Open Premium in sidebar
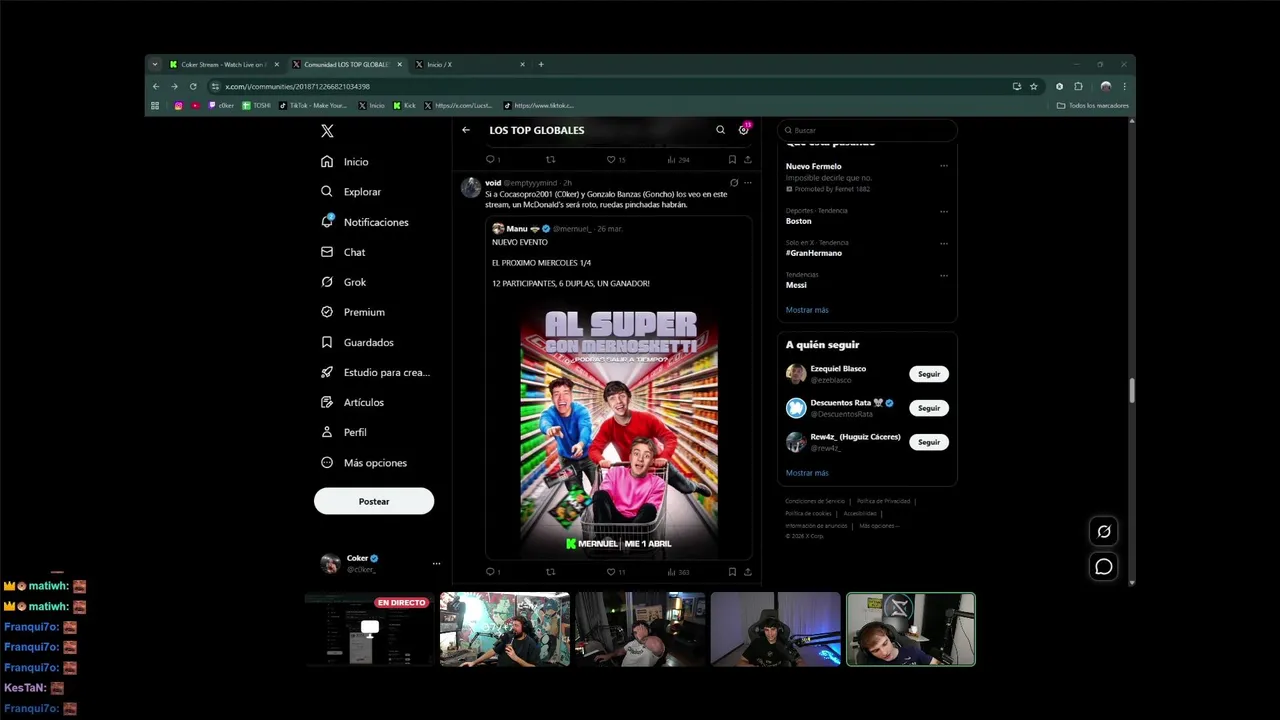 click(x=353, y=312)
